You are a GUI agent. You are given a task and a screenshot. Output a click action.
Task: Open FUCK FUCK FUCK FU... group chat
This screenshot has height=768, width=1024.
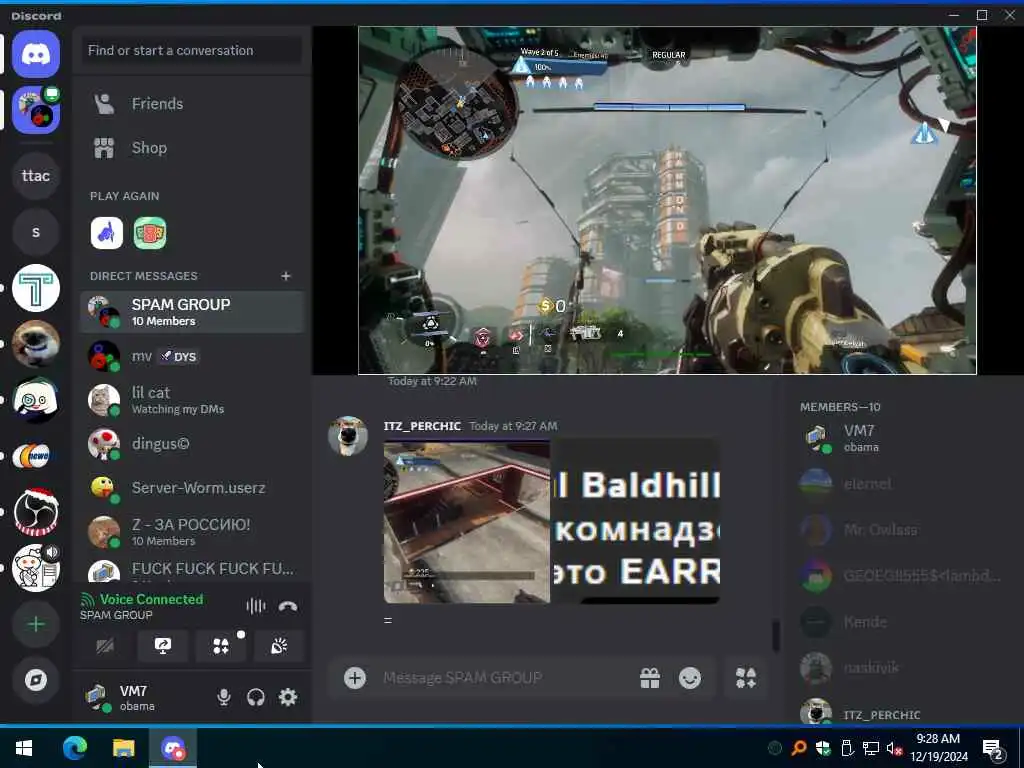point(192,570)
